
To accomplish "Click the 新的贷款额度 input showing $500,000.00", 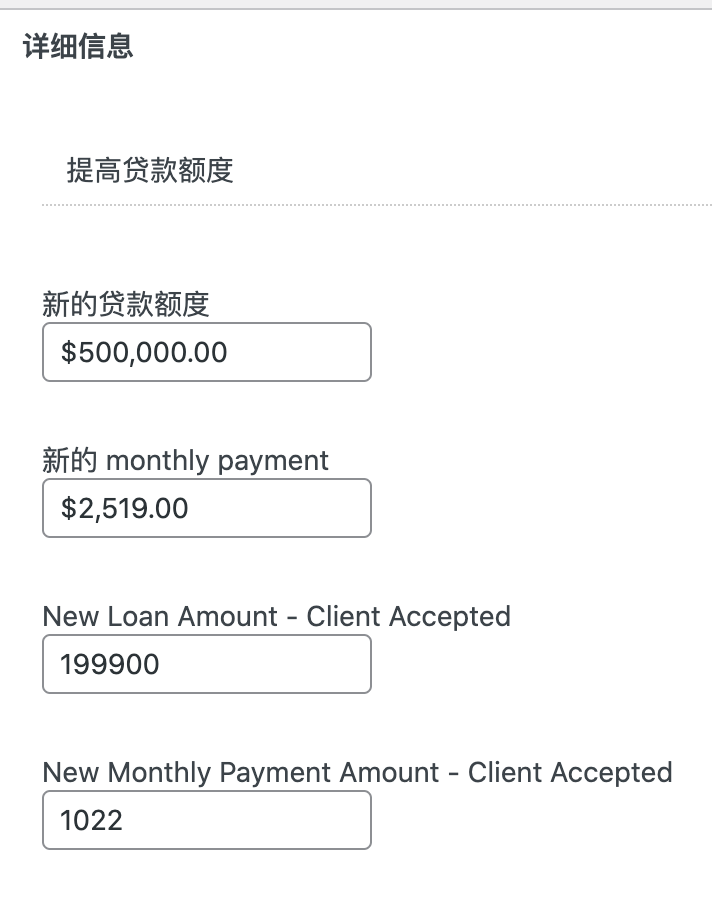I will tap(206, 352).
